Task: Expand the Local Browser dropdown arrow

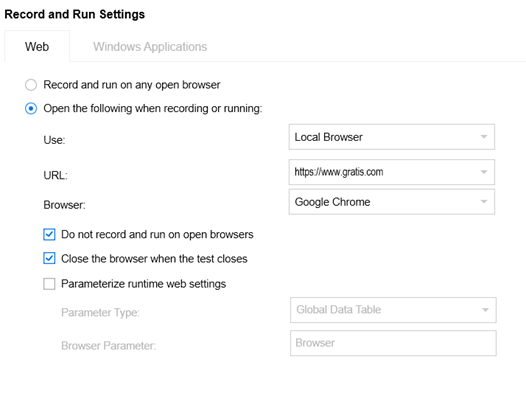Action: coord(483,137)
